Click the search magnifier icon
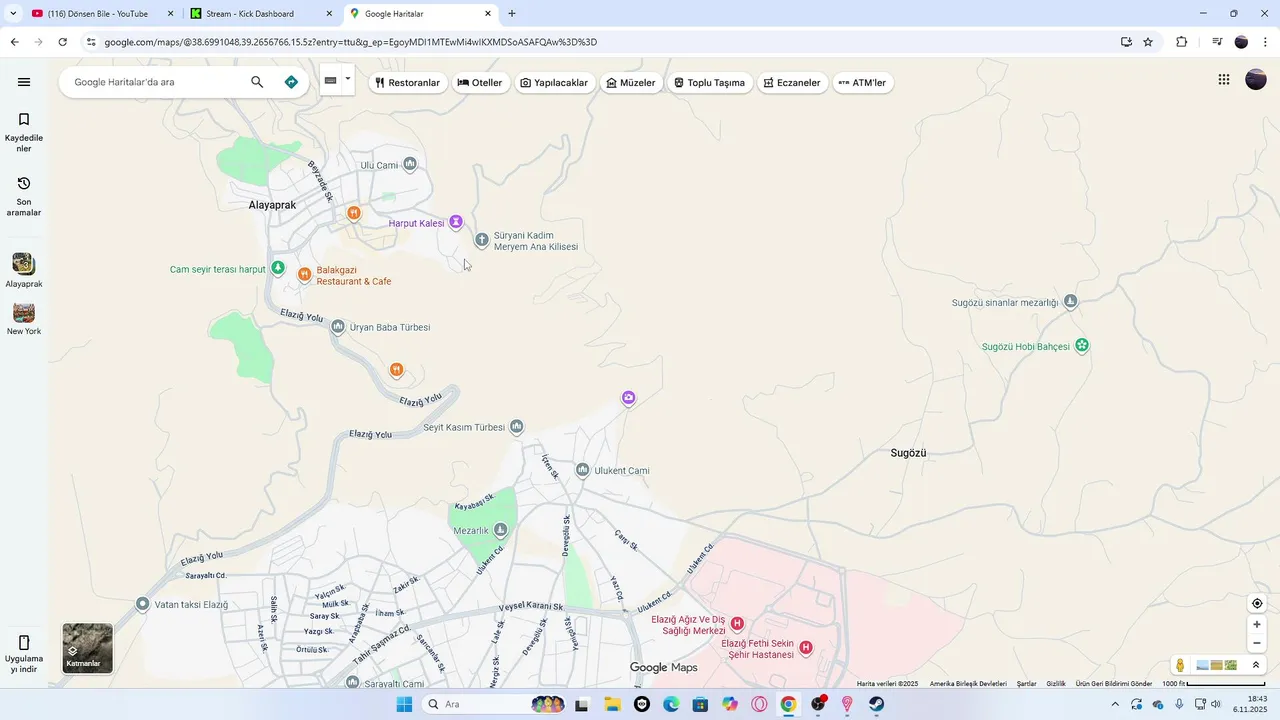Image resolution: width=1280 pixels, height=720 pixels. tap(257, 82)
